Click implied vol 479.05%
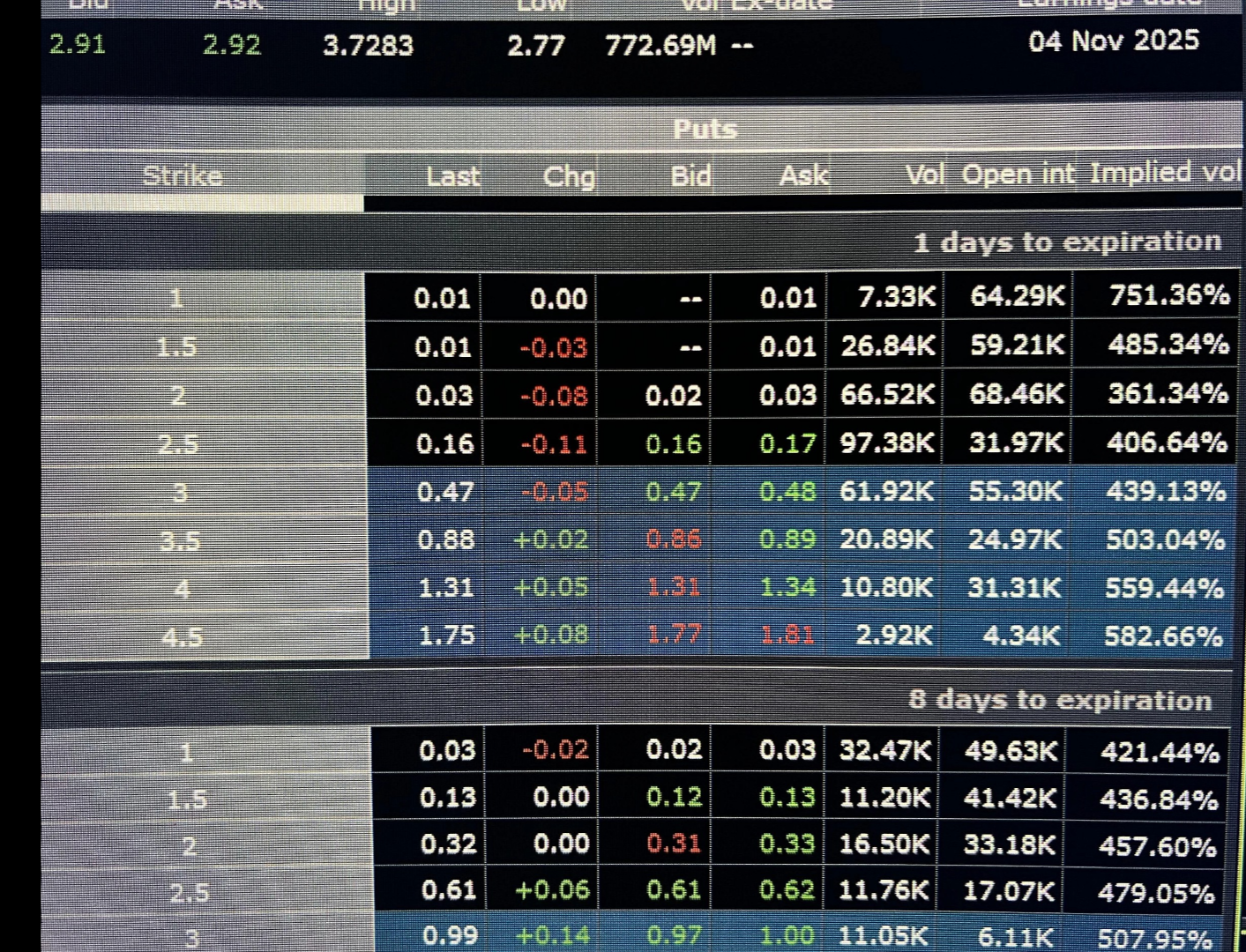Screen dimensions: 1246x952 point(1156,894)
